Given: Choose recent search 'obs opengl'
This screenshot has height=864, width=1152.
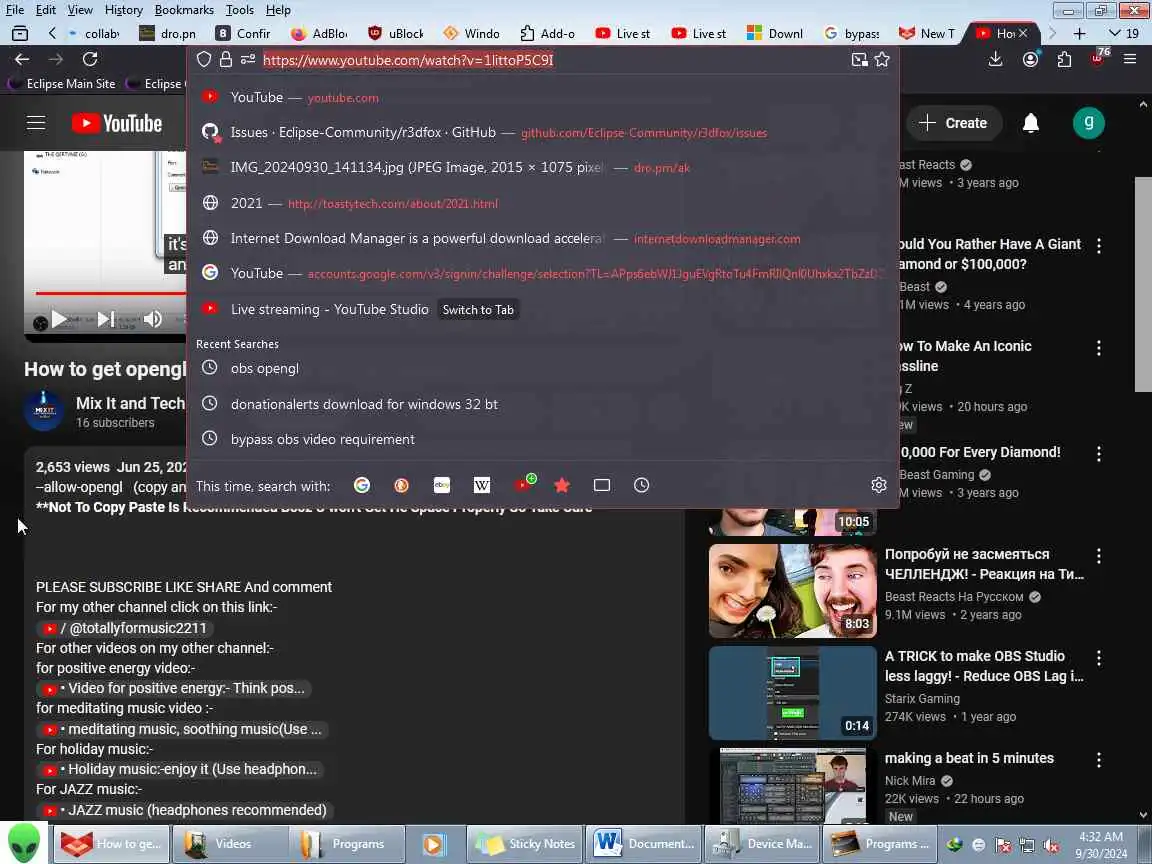Looking at the screenshot, I should click(x=542, y=368).
